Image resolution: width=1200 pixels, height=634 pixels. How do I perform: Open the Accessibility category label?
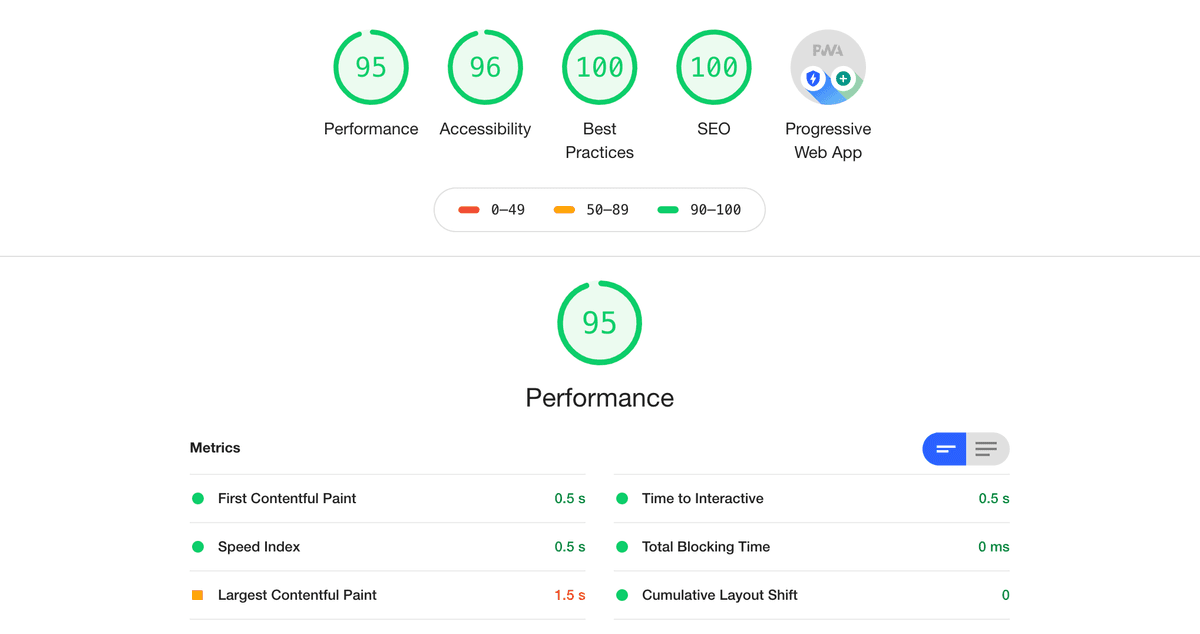point(485,129)
